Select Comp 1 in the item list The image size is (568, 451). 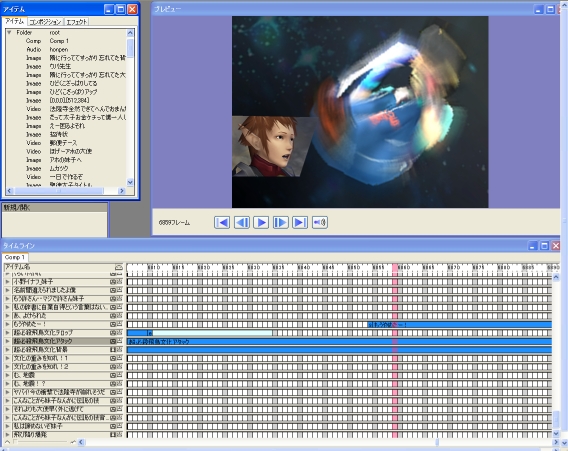click(59, 41)
